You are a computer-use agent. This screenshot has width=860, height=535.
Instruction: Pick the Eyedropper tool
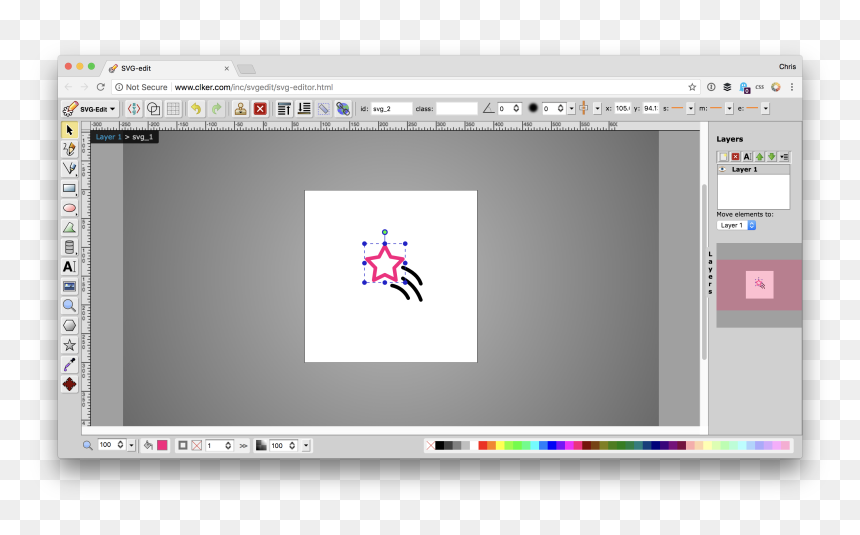pyautogui.click(x=69, y=364)
